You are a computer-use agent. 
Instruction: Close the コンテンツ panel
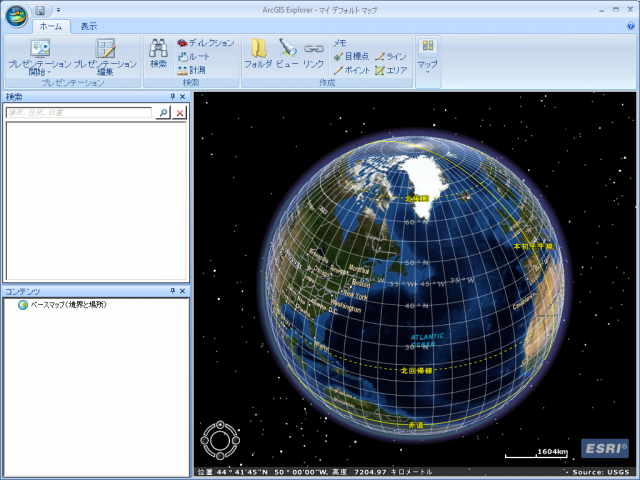(x=182, y=291)
